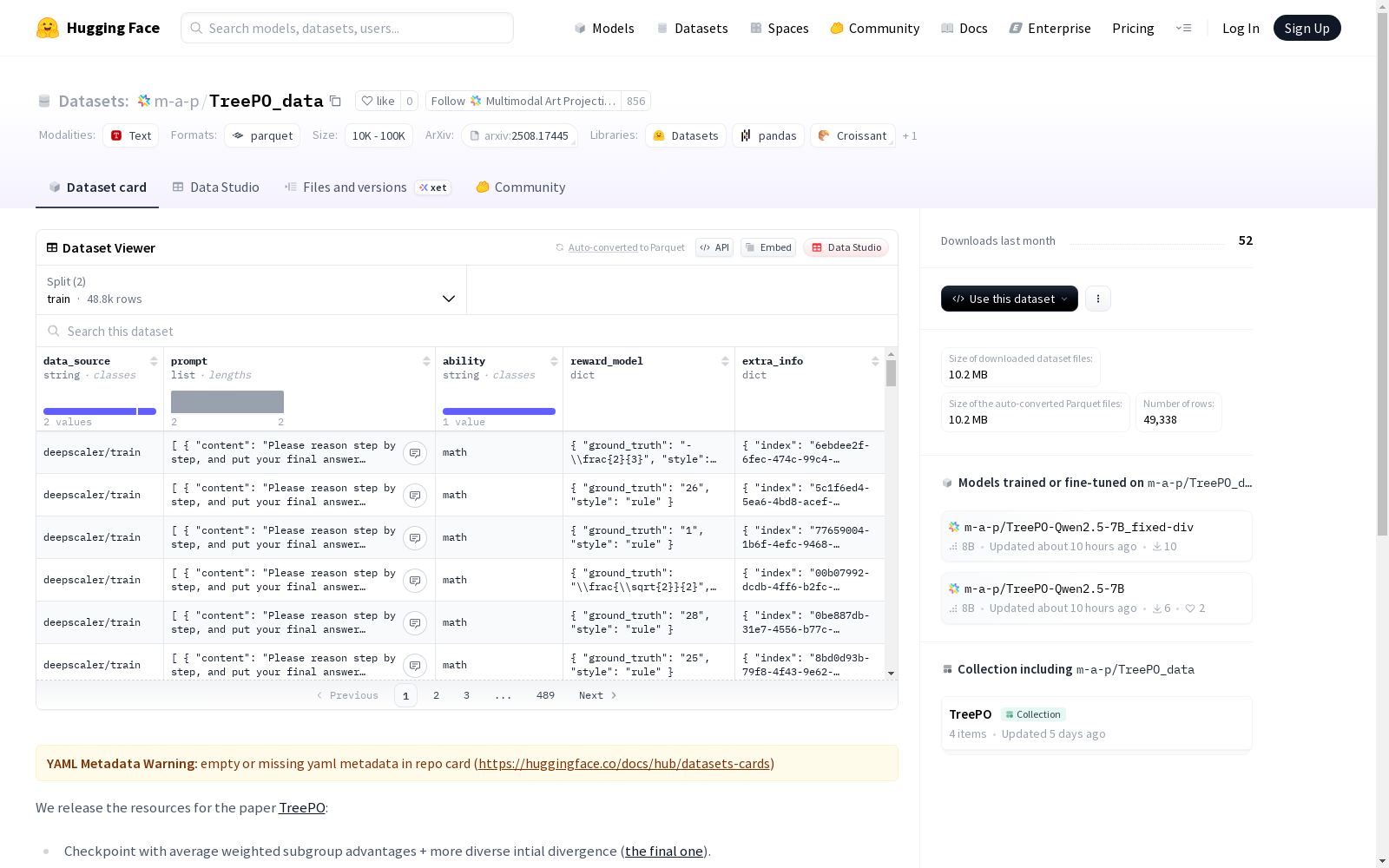Open the Text modality tag

click(x=131, y=135)
